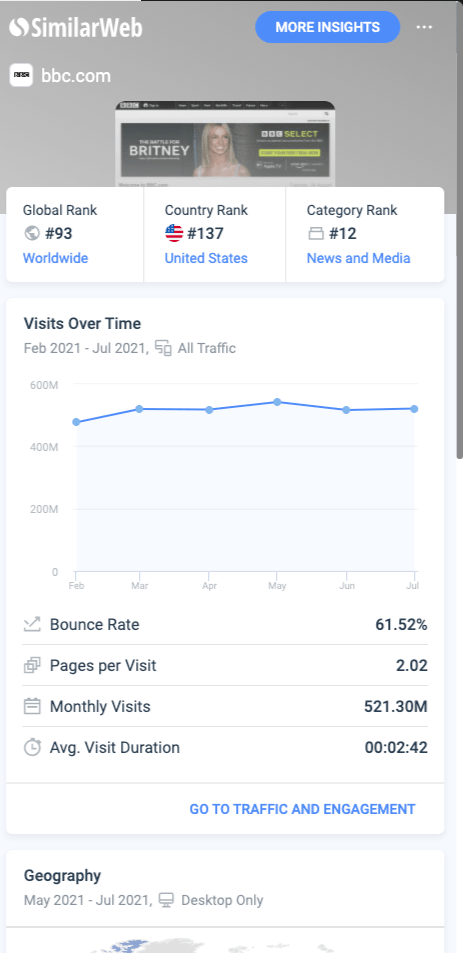Click the Bounce Rate chart icon
Image resolution: width=463 pixels, height=953 pixels.
click(x=32, y=624)
